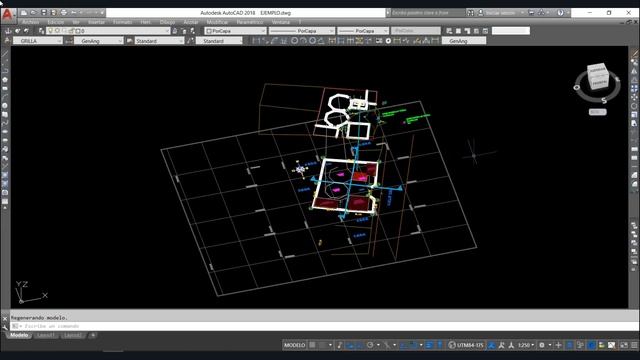Screen dimensions: 640x360
Task: Open the Insertar menu
Action: (97, 22)
